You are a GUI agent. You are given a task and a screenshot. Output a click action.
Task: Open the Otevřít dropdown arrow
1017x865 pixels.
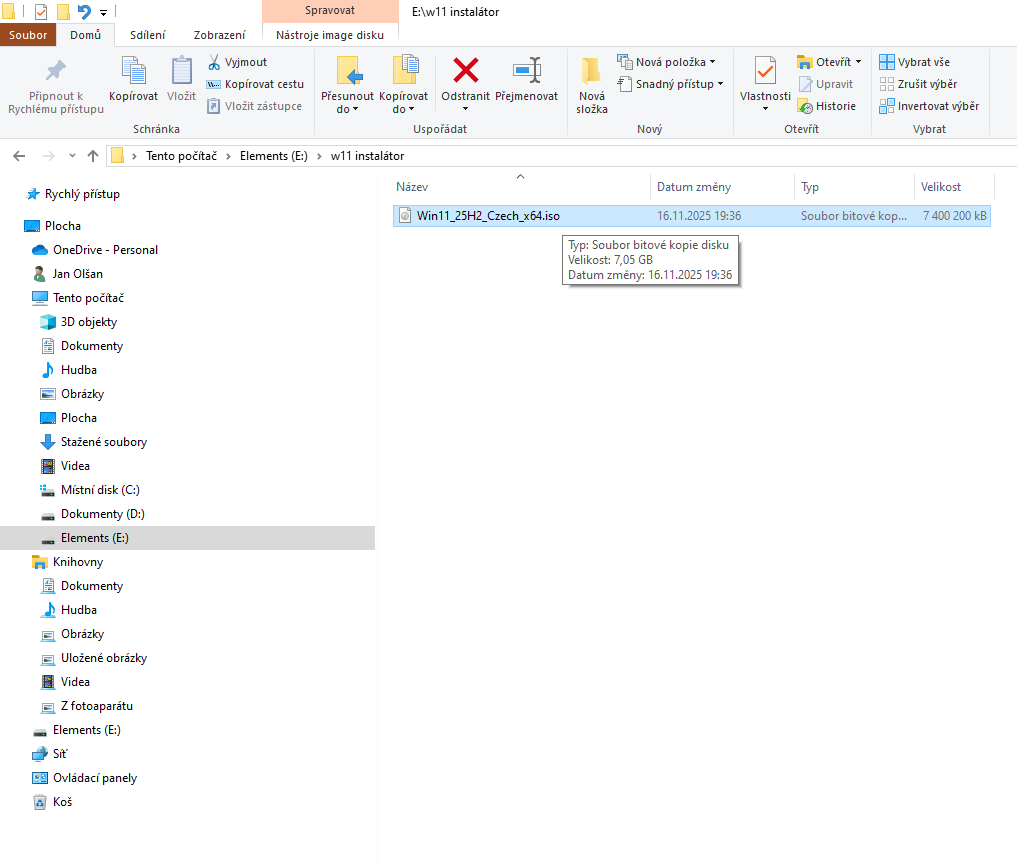click(858, 62)
